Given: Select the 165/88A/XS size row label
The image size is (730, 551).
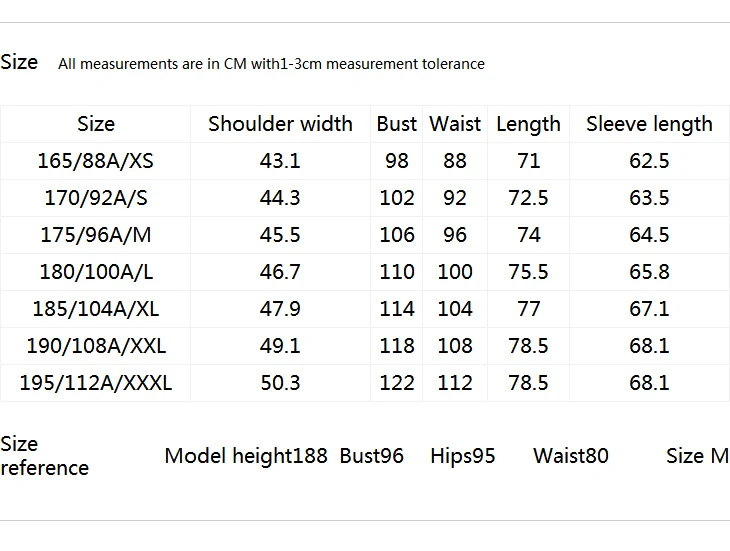Looking at the screenshot, I should click(95, 161).
